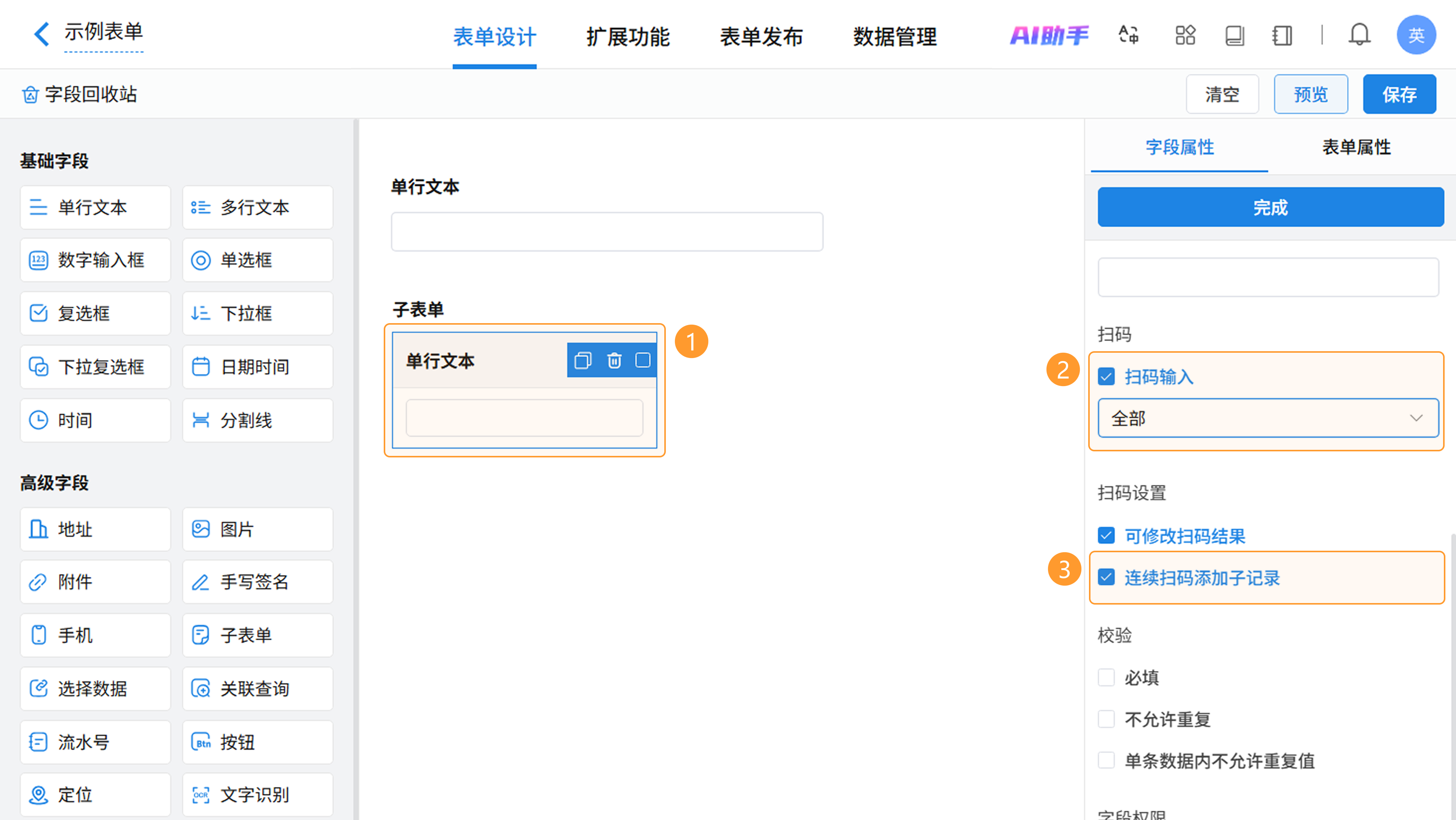
Task: Check 不允许重复 option
Action: pos(1106,719)
